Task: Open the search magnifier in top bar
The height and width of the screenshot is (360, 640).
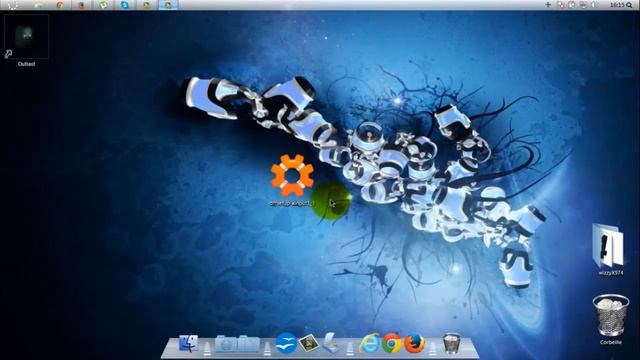Action: (629, 5)
